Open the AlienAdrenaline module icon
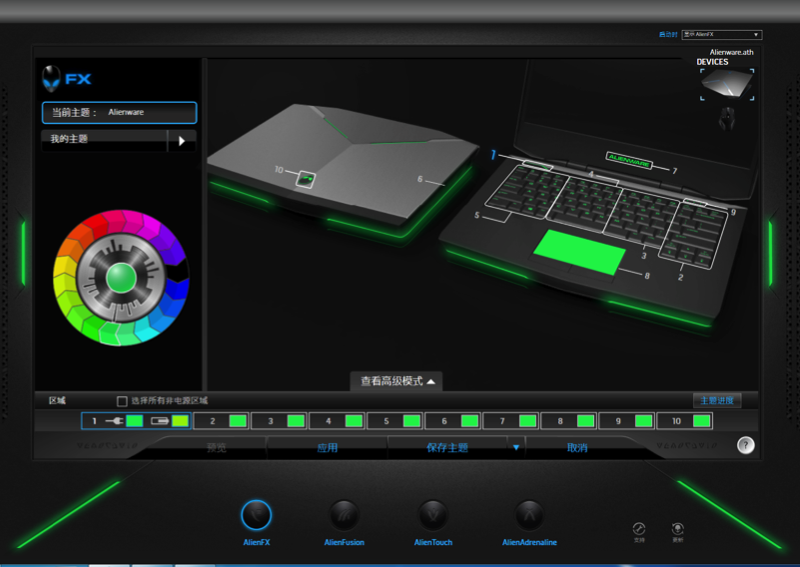Viewport: 800px width, 567px height. click(x=529, y=515)
